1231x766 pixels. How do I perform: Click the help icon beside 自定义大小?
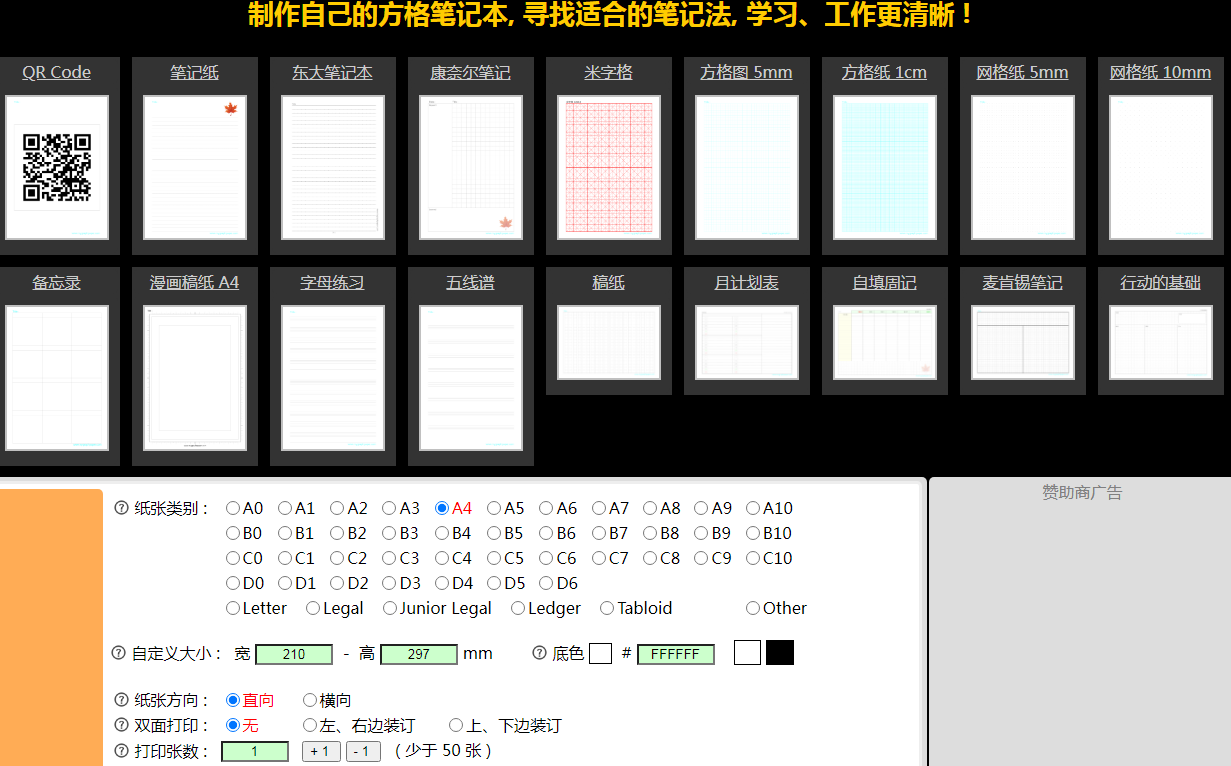coord(119,653)
